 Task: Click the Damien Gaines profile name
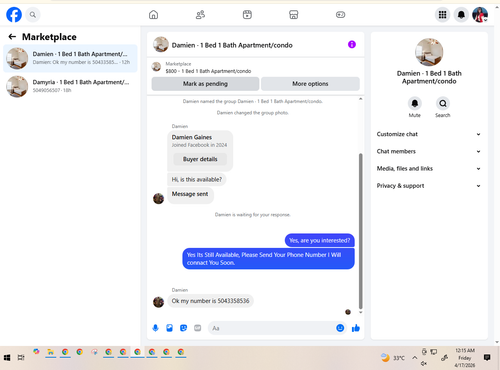tap(192, 137)
